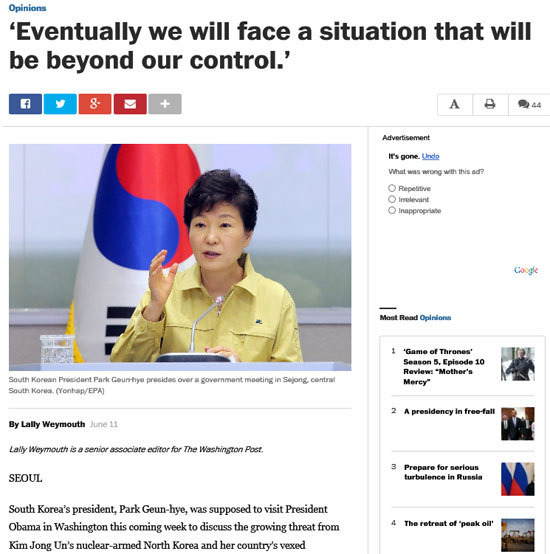Email this article using envelope icon
The image size is (550, 554).
130,104
